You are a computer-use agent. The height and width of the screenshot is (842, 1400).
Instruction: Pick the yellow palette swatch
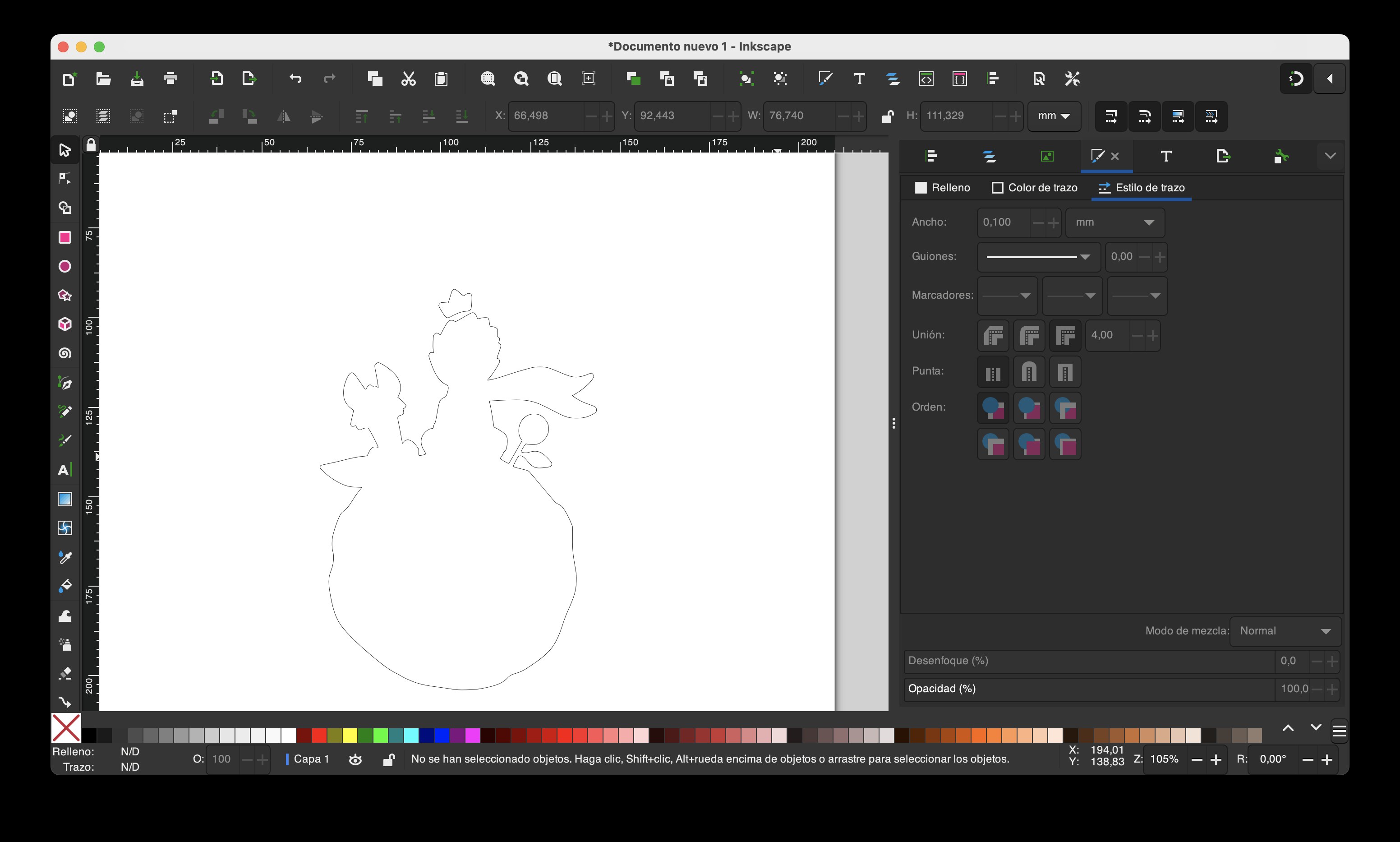tap(350, 736)
